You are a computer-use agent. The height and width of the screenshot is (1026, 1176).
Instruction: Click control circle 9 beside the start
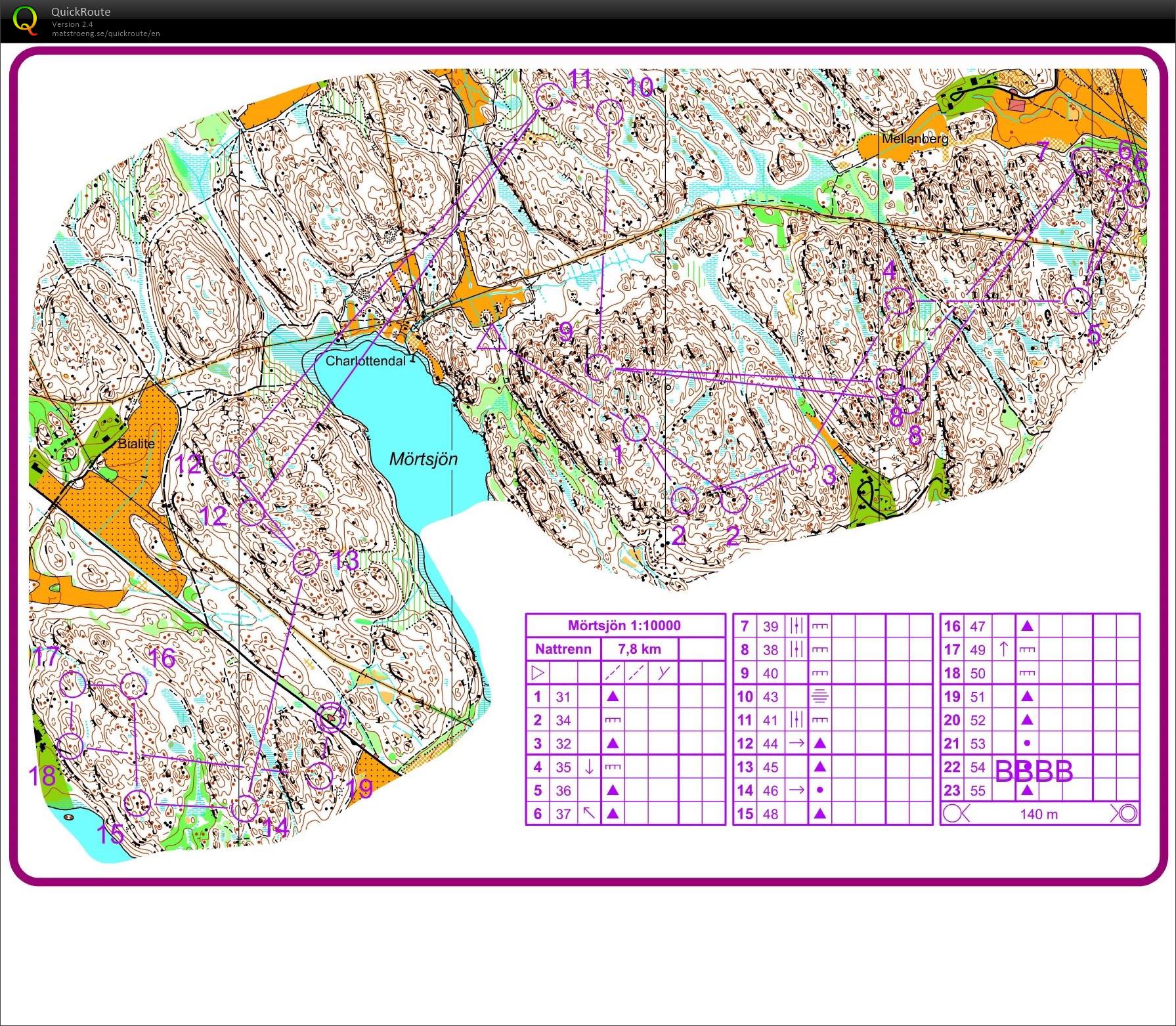pyautogui.click(x=598, y=366)
